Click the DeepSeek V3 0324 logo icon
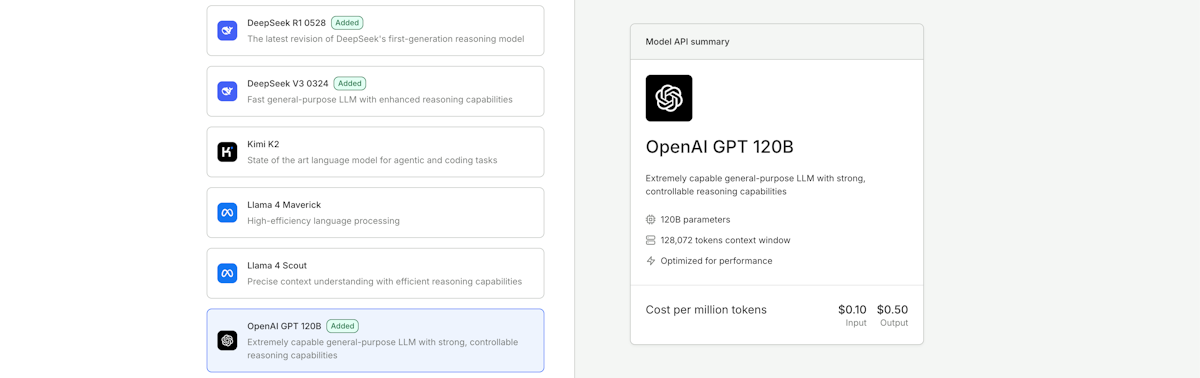The width and height of the screenshot is (1200, 378). click(227, 91)
